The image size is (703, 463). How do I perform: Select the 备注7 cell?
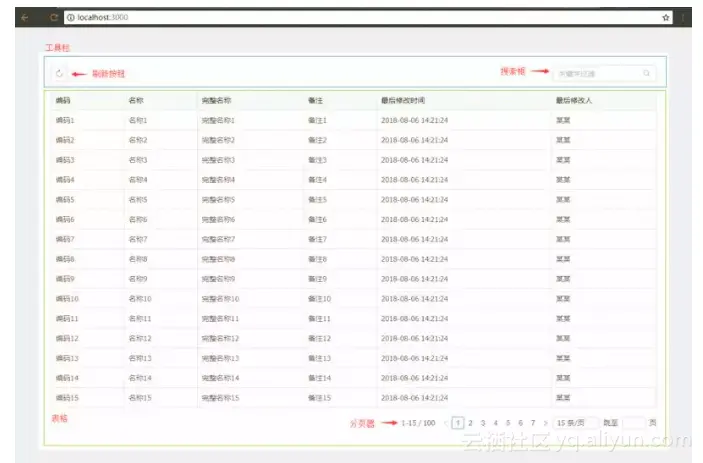pyautogui.click(x=317, y=239)
